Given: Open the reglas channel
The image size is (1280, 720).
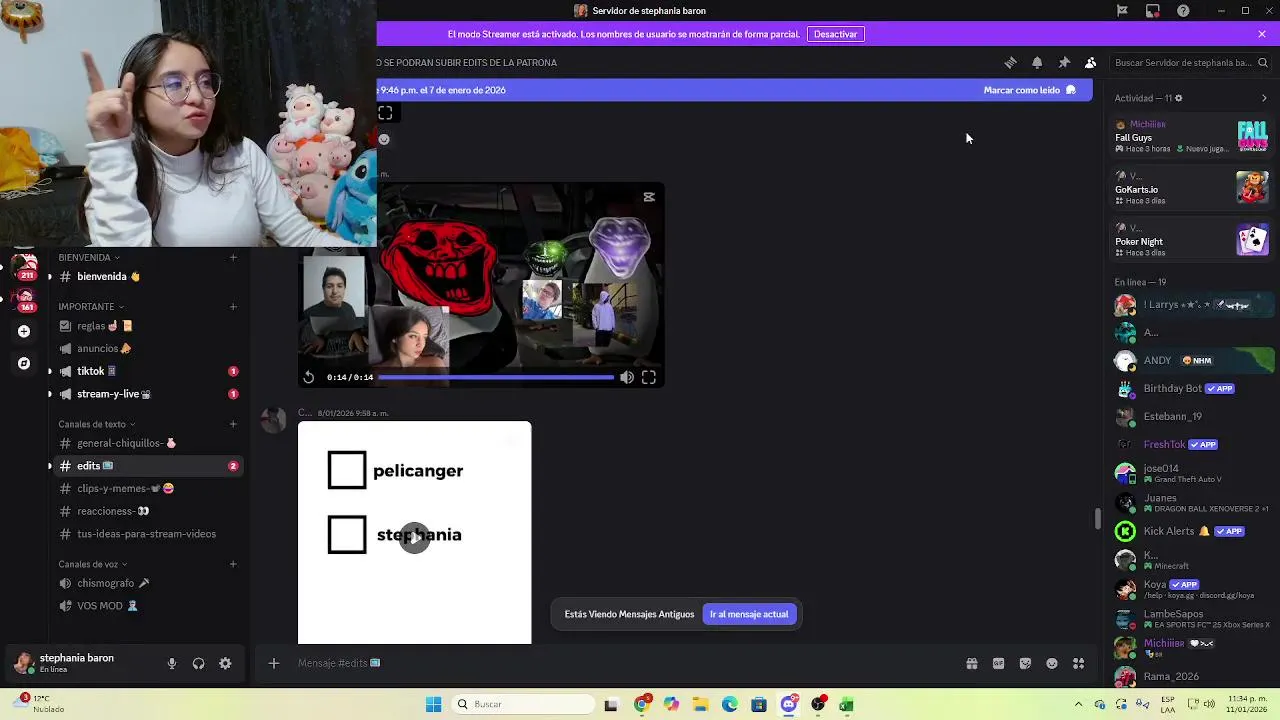Looking at the screenshot, I should pyautogui.click(x=147, y=326).
